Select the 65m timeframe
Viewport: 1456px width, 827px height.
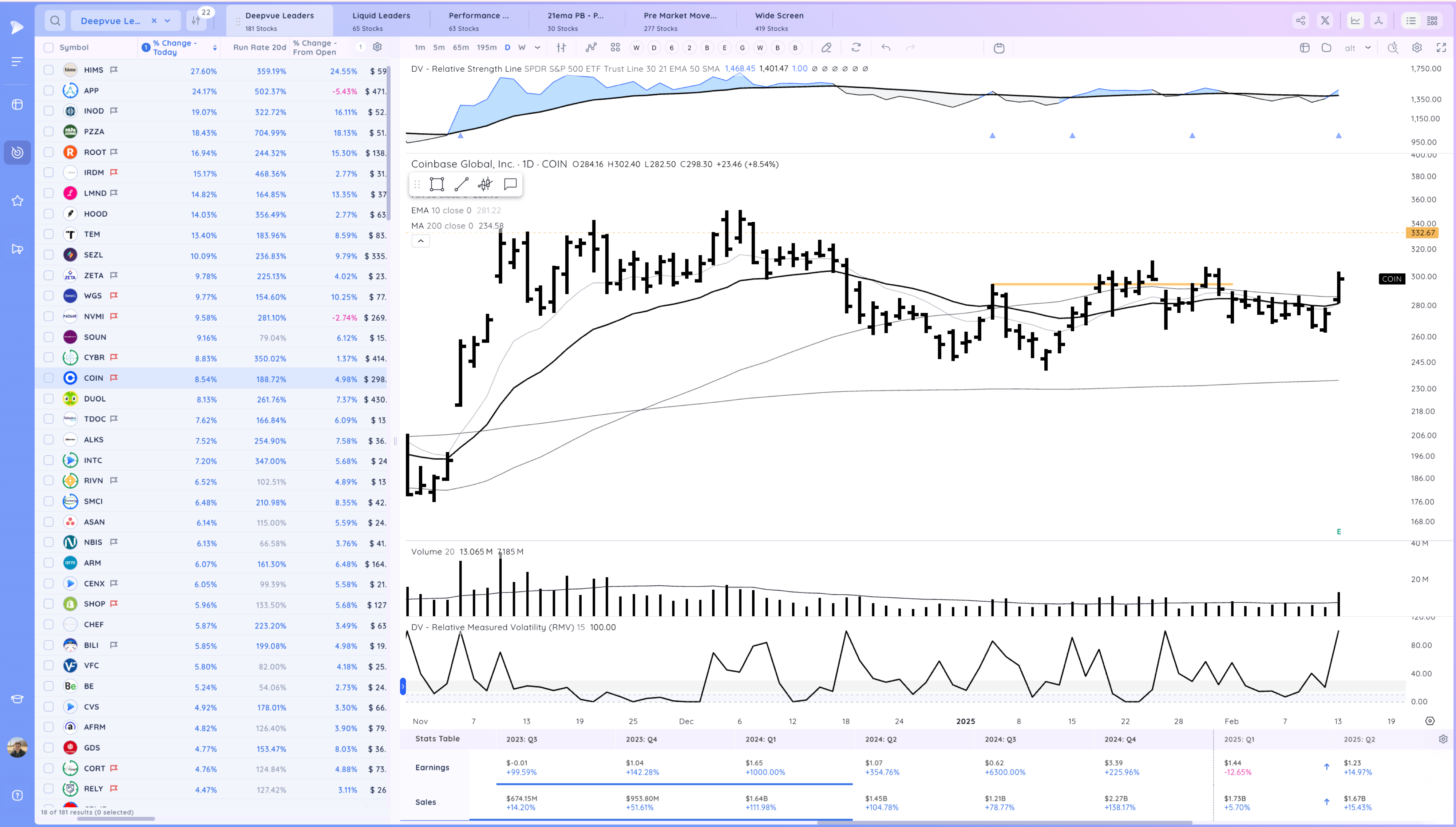460,48
